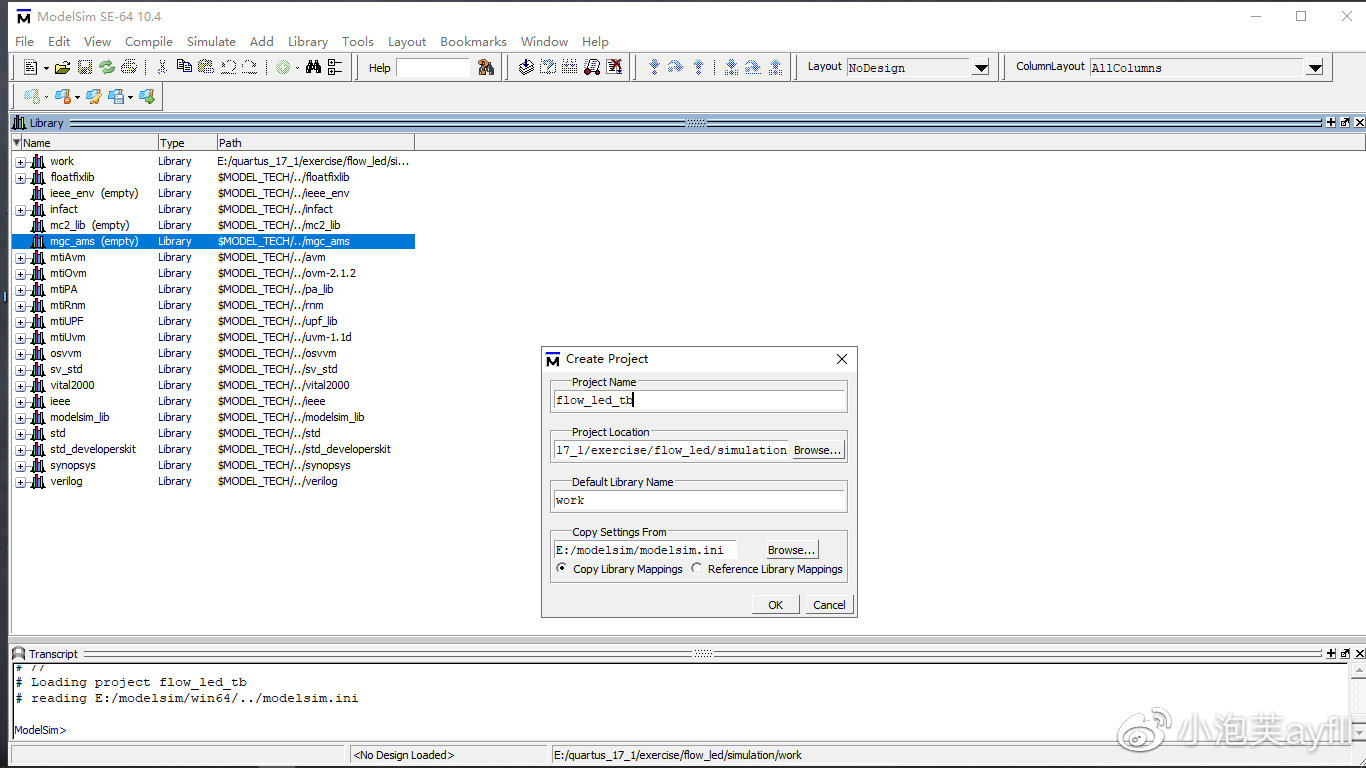Screen dimensions: 1366x768
Task: Click the Default Library Name field
Action: (x=699, y=500)
